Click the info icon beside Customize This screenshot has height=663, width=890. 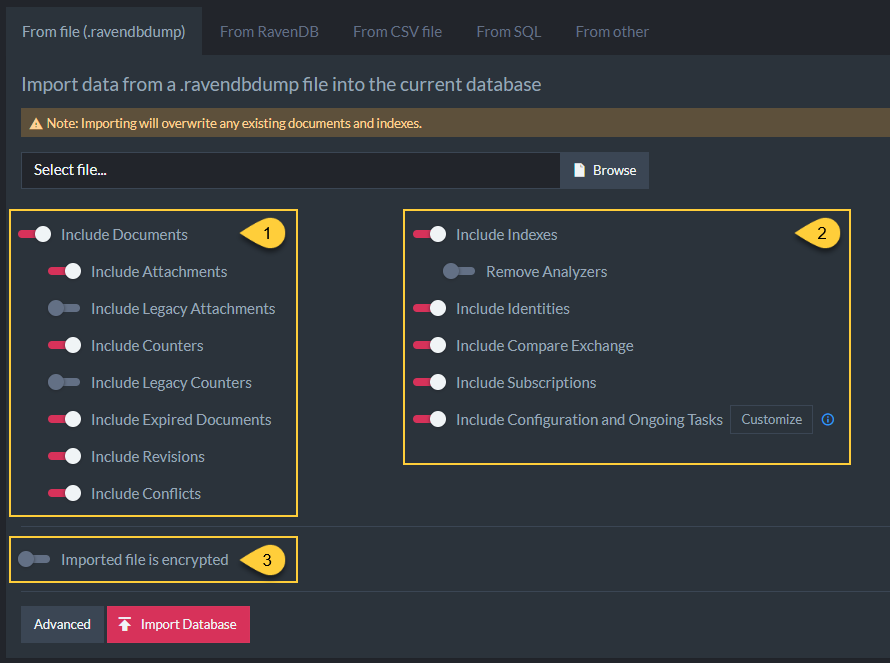pos(828,419)
